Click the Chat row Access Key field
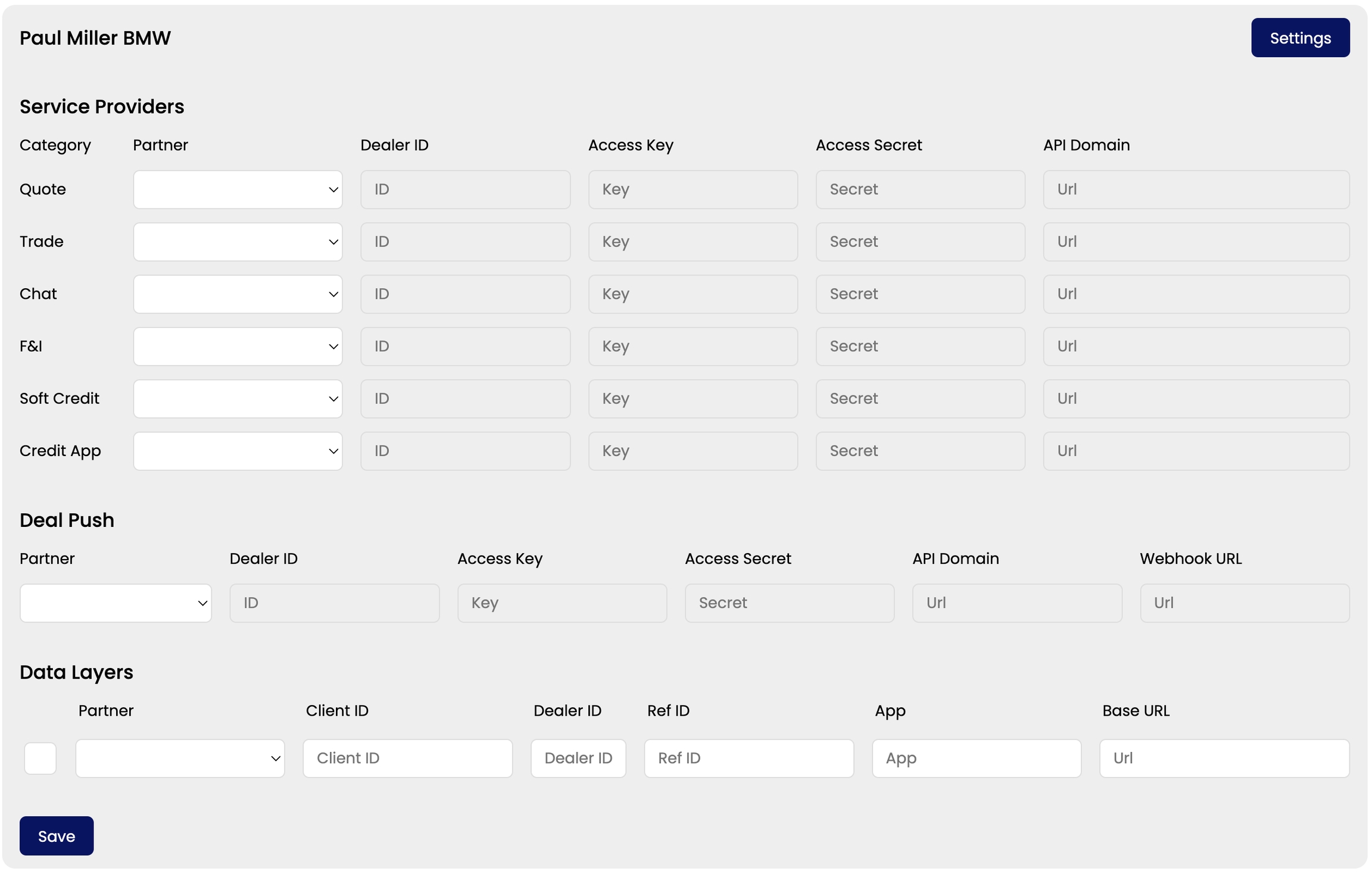Screen dimensions: 1372x874 tap(693, 294)
